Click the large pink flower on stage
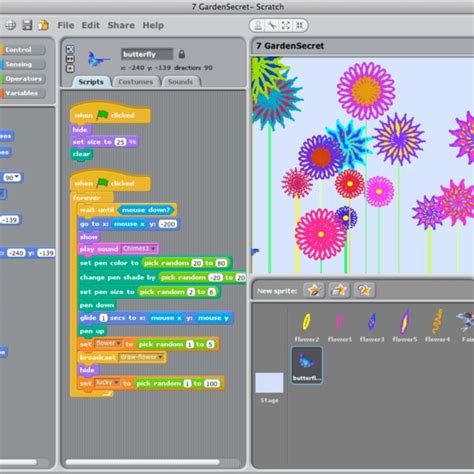The height and width of the screenshot is (474, 474). (321, 234)
